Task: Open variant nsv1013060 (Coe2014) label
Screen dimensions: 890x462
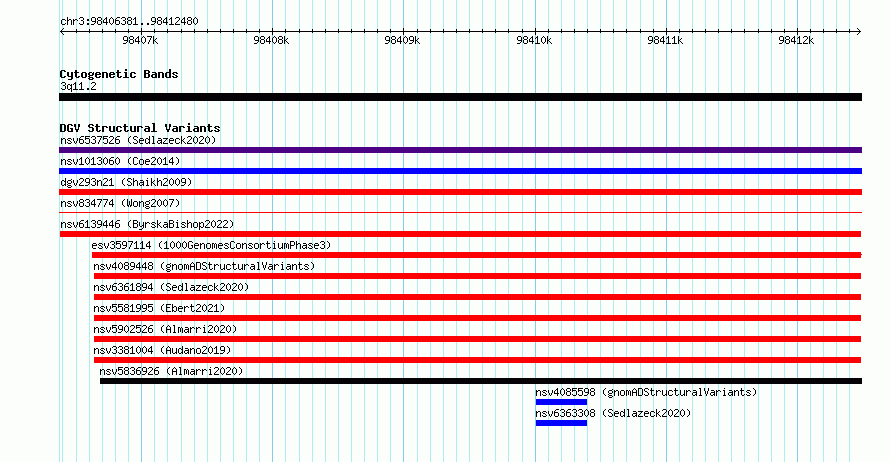Action: pyautogui.click(x=120, y=161)
